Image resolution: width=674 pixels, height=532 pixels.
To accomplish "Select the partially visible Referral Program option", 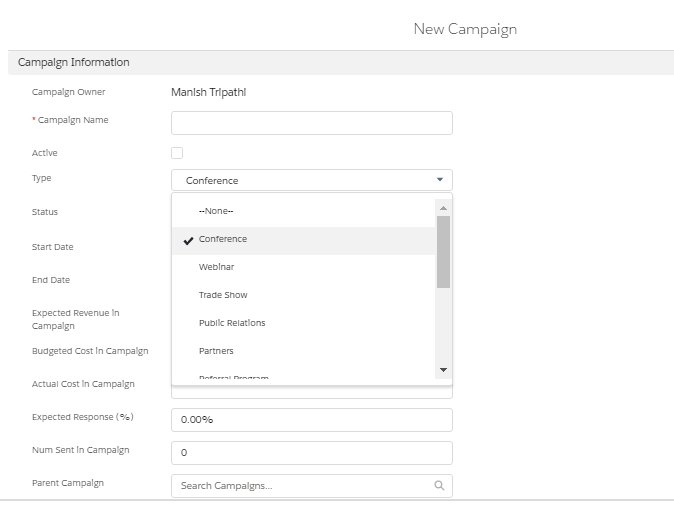I will pos(234,378).
